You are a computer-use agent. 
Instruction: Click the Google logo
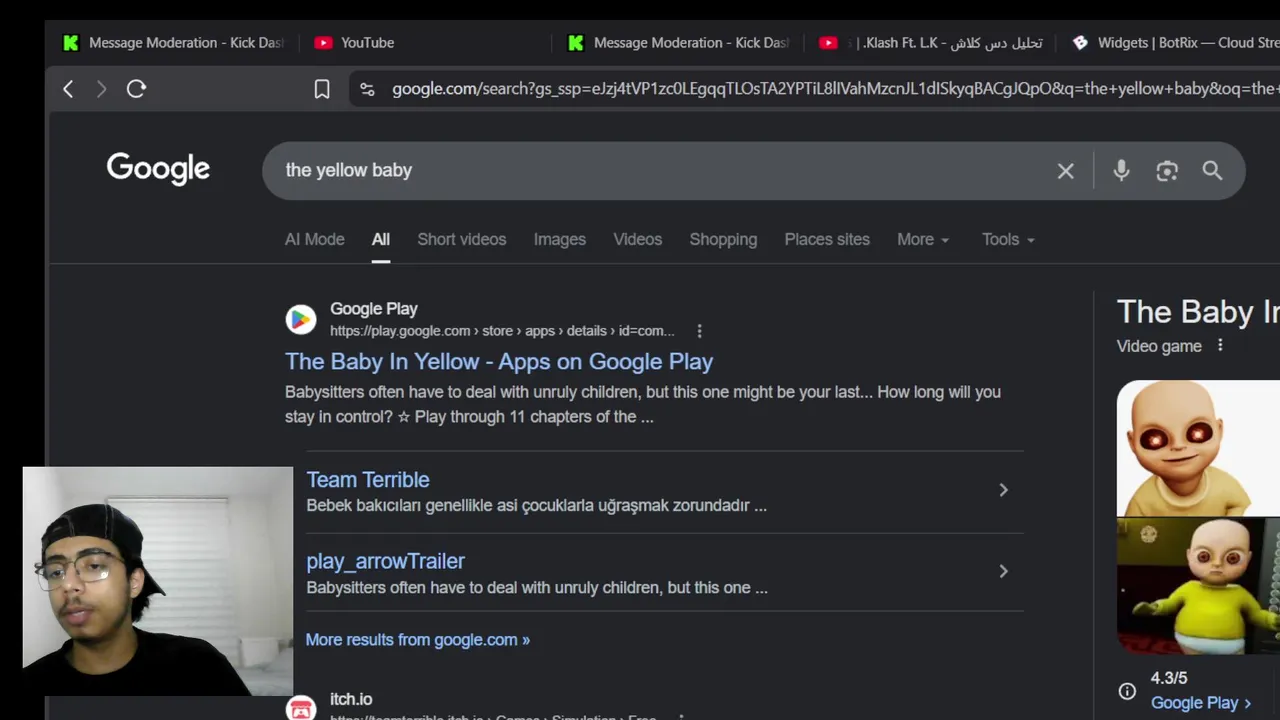pos(158,169)
